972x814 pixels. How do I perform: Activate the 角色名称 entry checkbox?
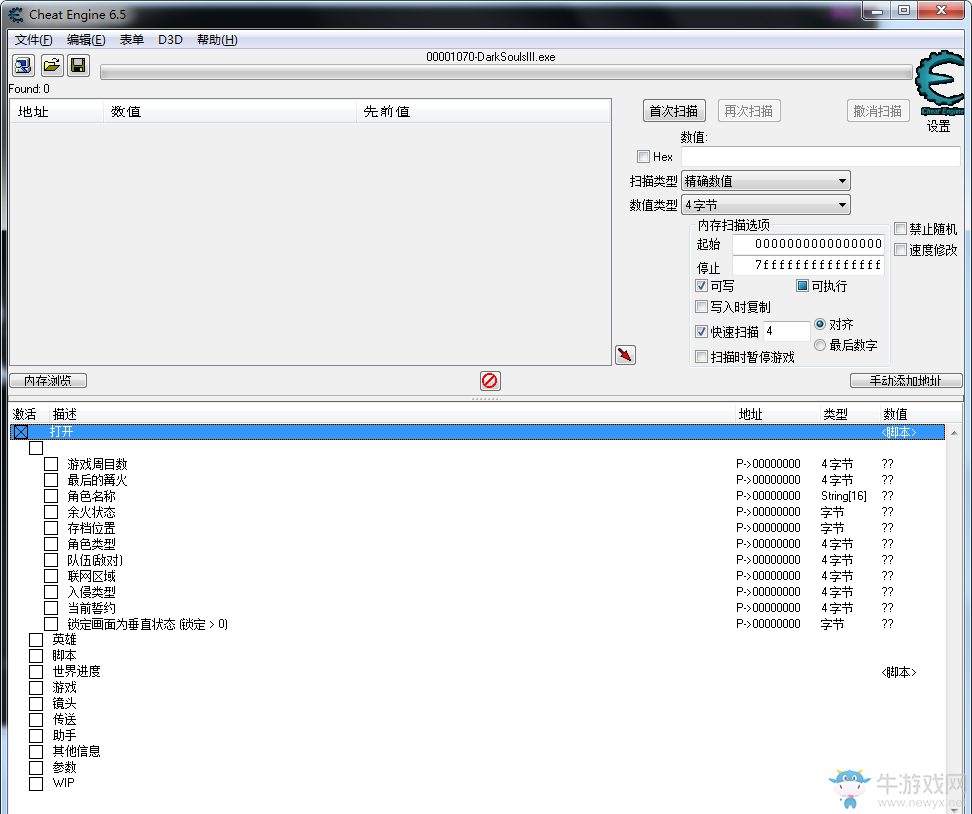pos(51,496)
